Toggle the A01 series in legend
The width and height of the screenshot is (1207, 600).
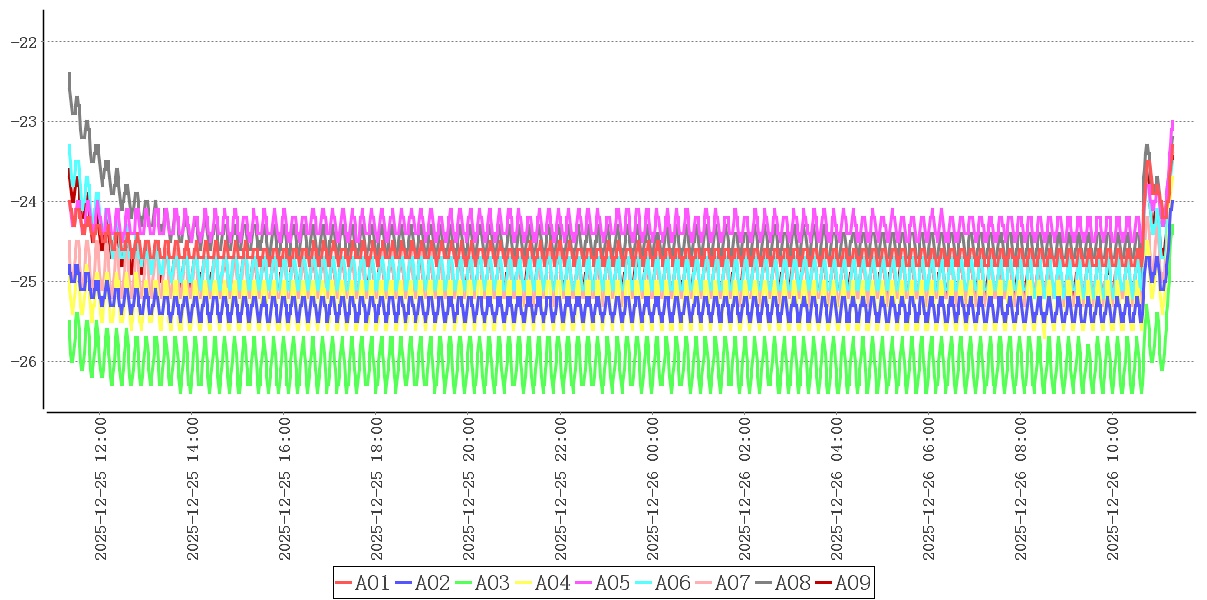click(372, 583)
